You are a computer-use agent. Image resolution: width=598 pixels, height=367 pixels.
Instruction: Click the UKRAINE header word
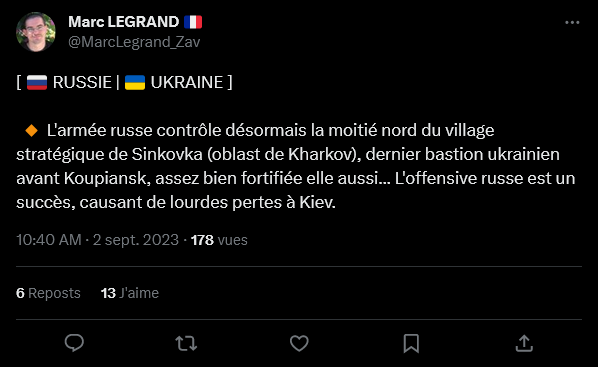coord(187,82)
